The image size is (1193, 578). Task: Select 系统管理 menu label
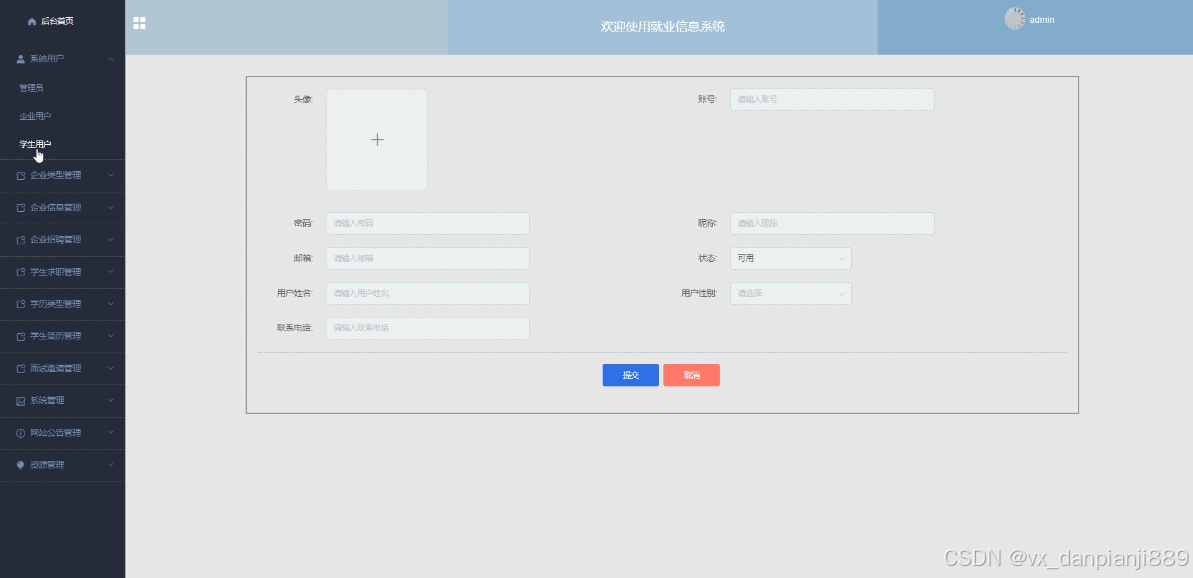(x=47, y=401)
